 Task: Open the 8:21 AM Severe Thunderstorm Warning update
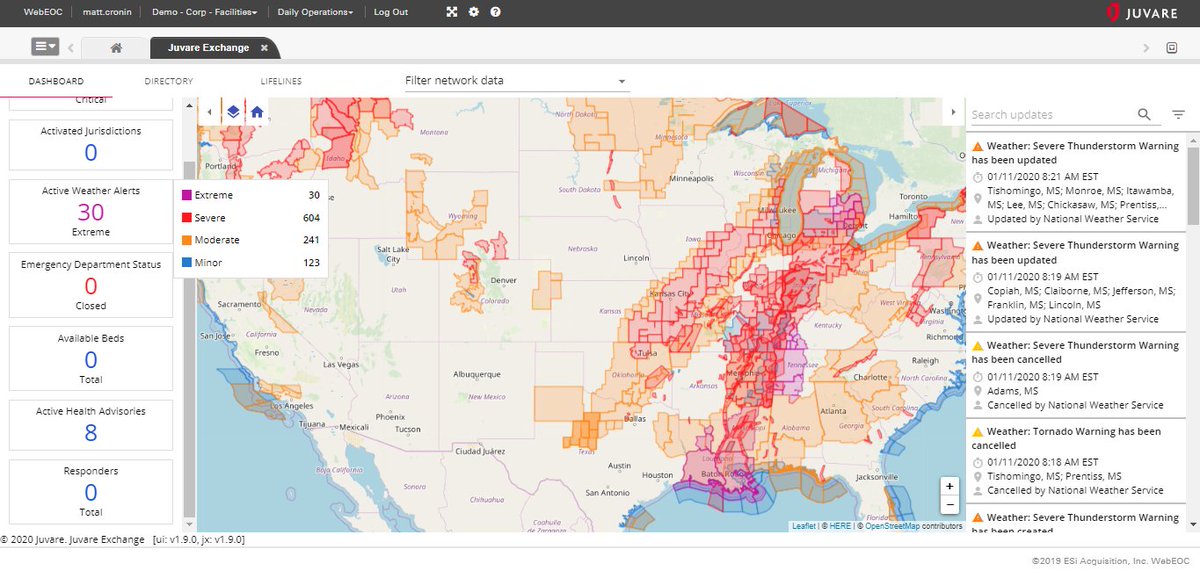click(1077, 181)
